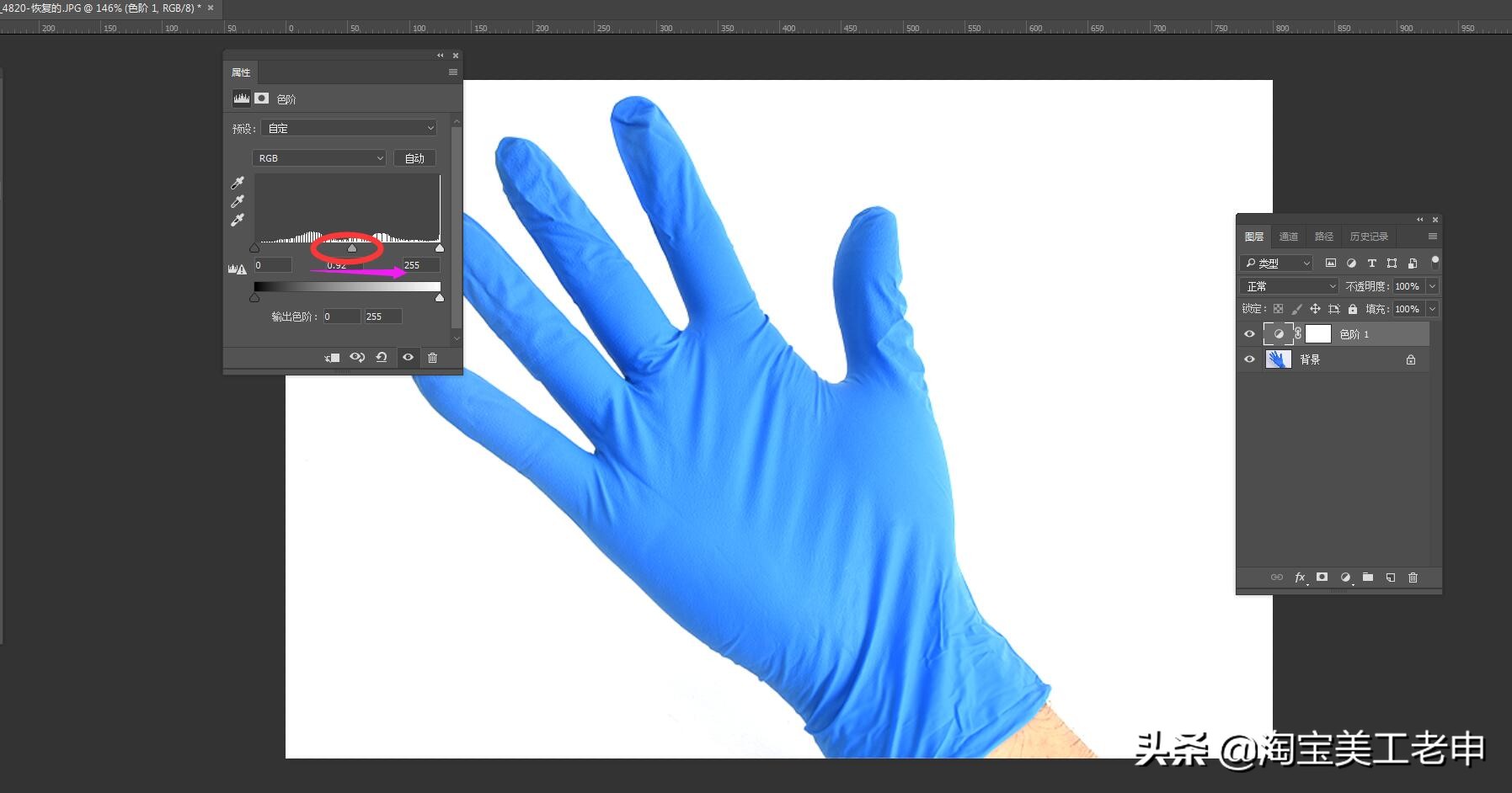Switch to the 通道 tab
This screenshot has width=1512, height=793.
pyautogui.click(x=1288, y=237)
